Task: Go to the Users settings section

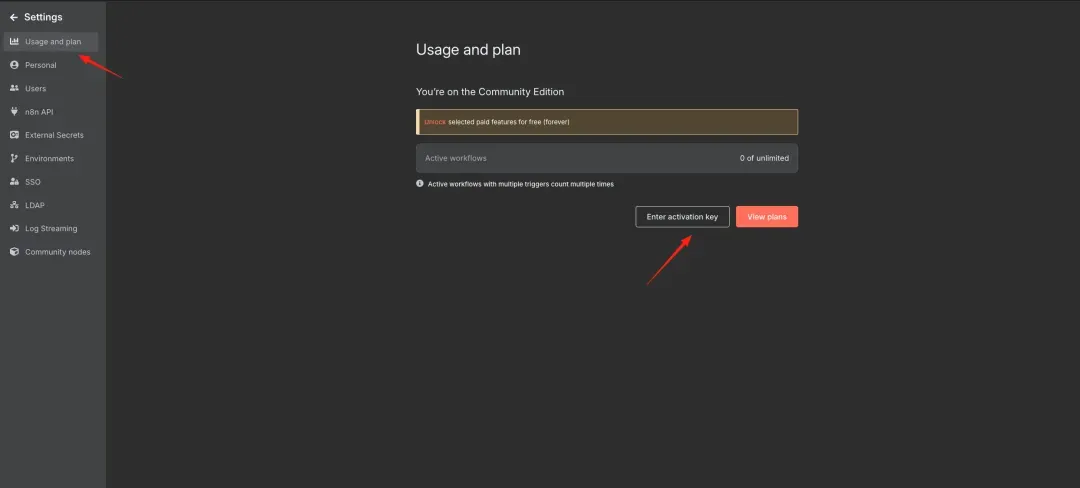Action: pyautogui.click(x=36, y=88)
